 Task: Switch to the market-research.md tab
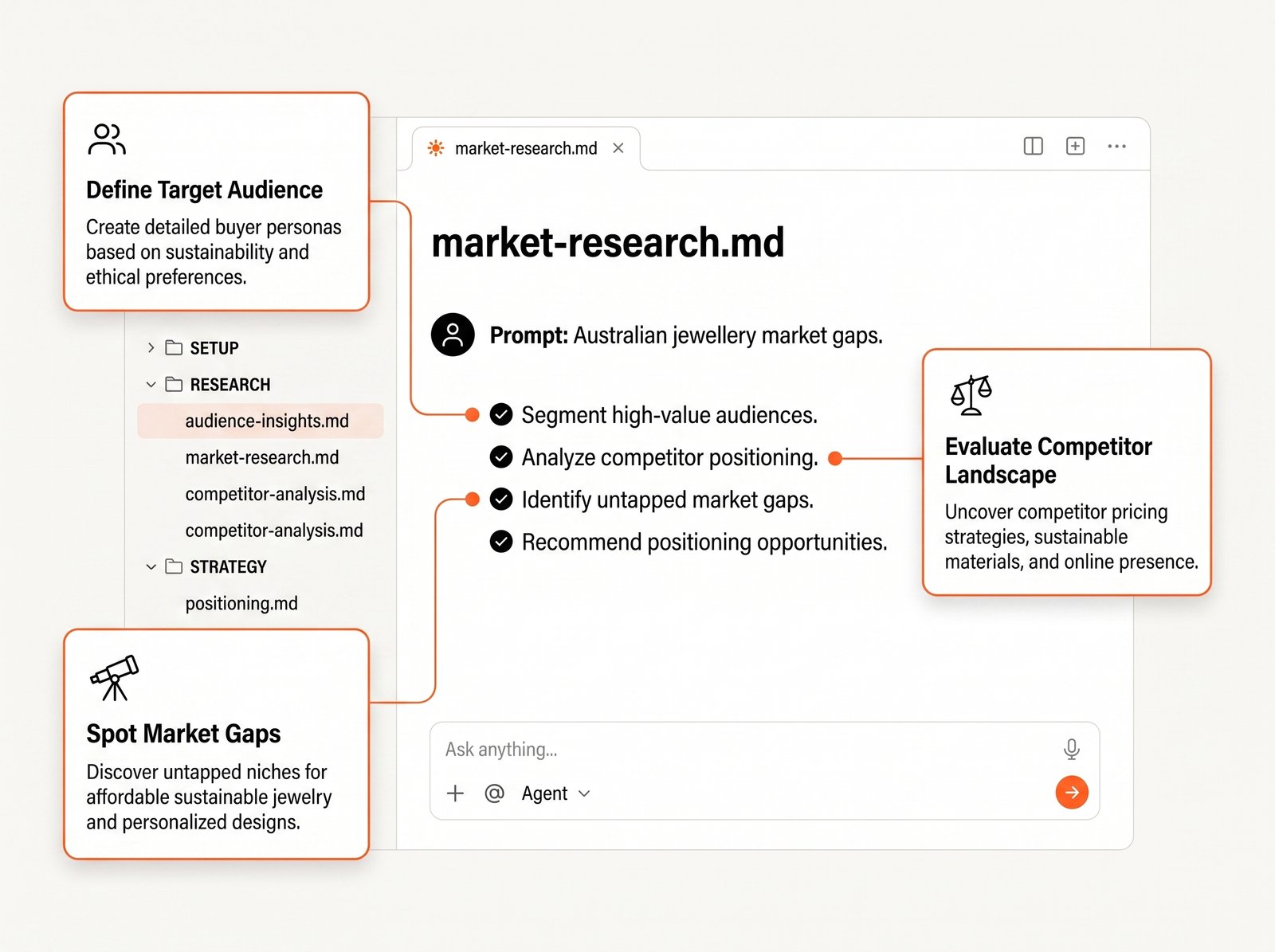point(526,148)
